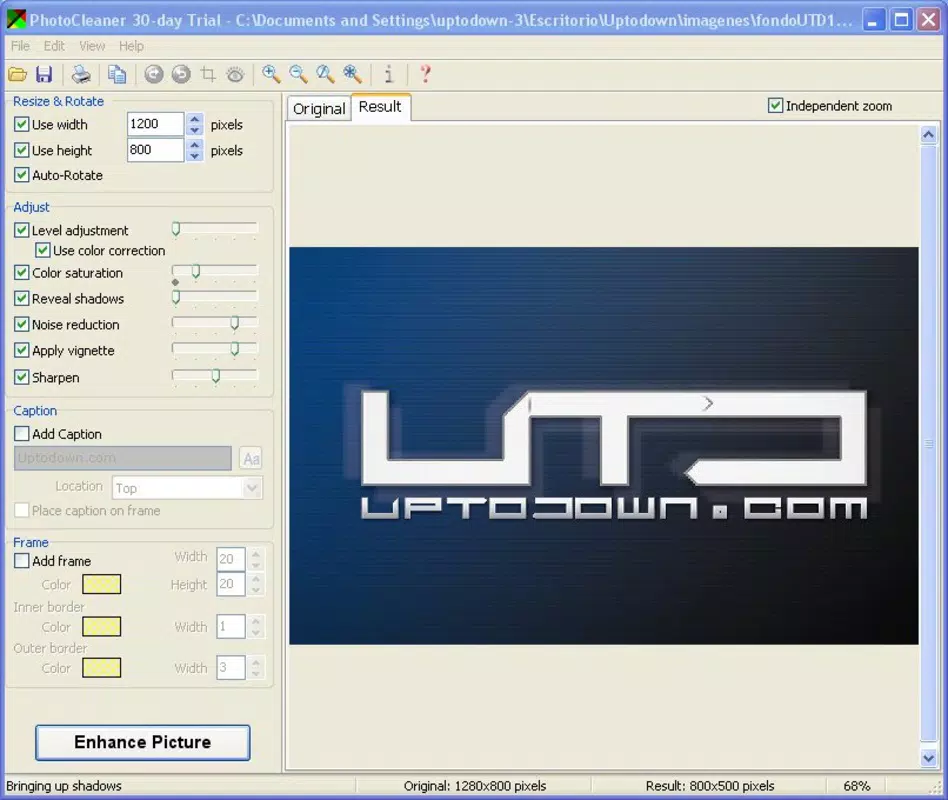
Task: Open the View menu
Action: (x=92, y=46)
